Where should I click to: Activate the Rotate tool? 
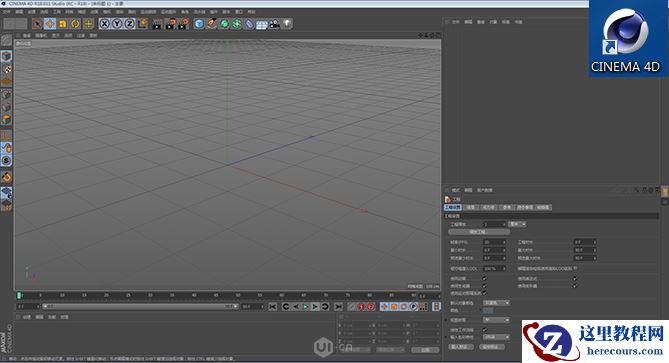(x=76, y=24)
